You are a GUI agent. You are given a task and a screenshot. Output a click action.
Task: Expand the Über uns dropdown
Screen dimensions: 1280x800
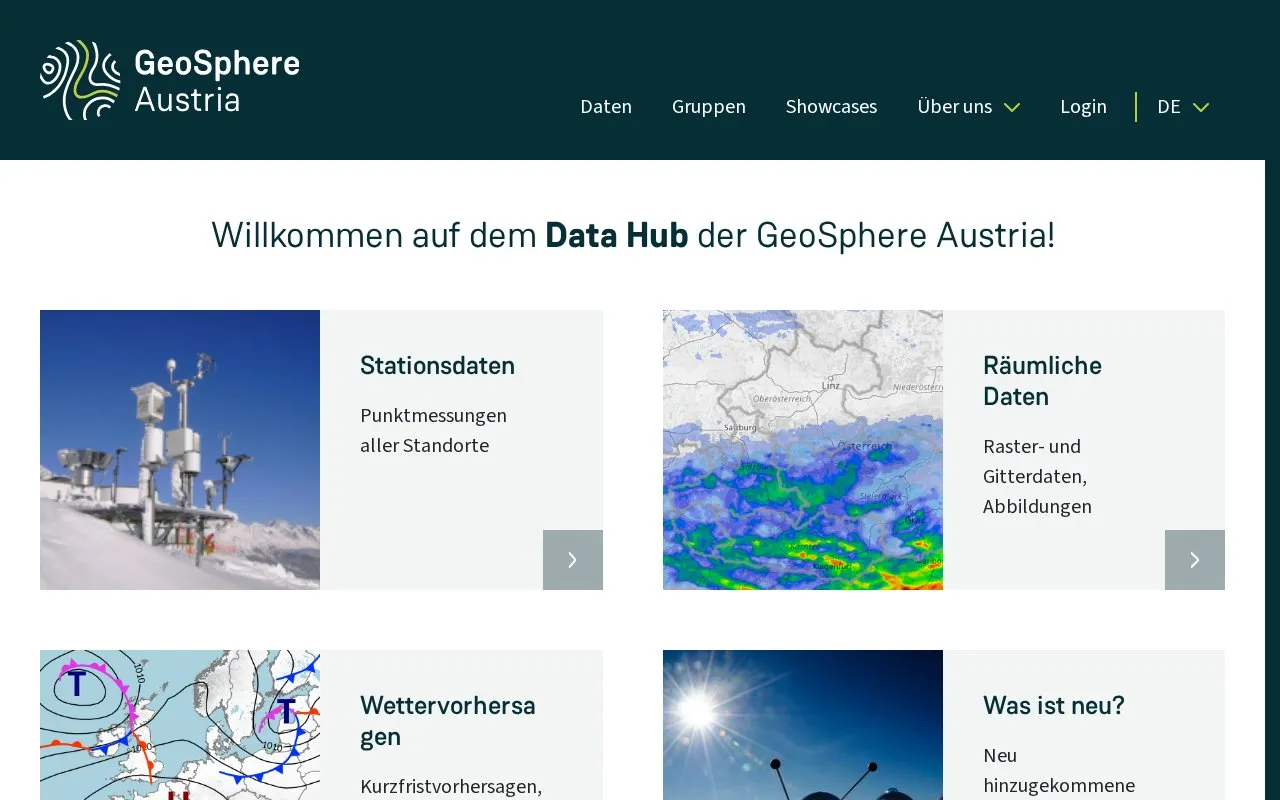click(x=968, y=106)
